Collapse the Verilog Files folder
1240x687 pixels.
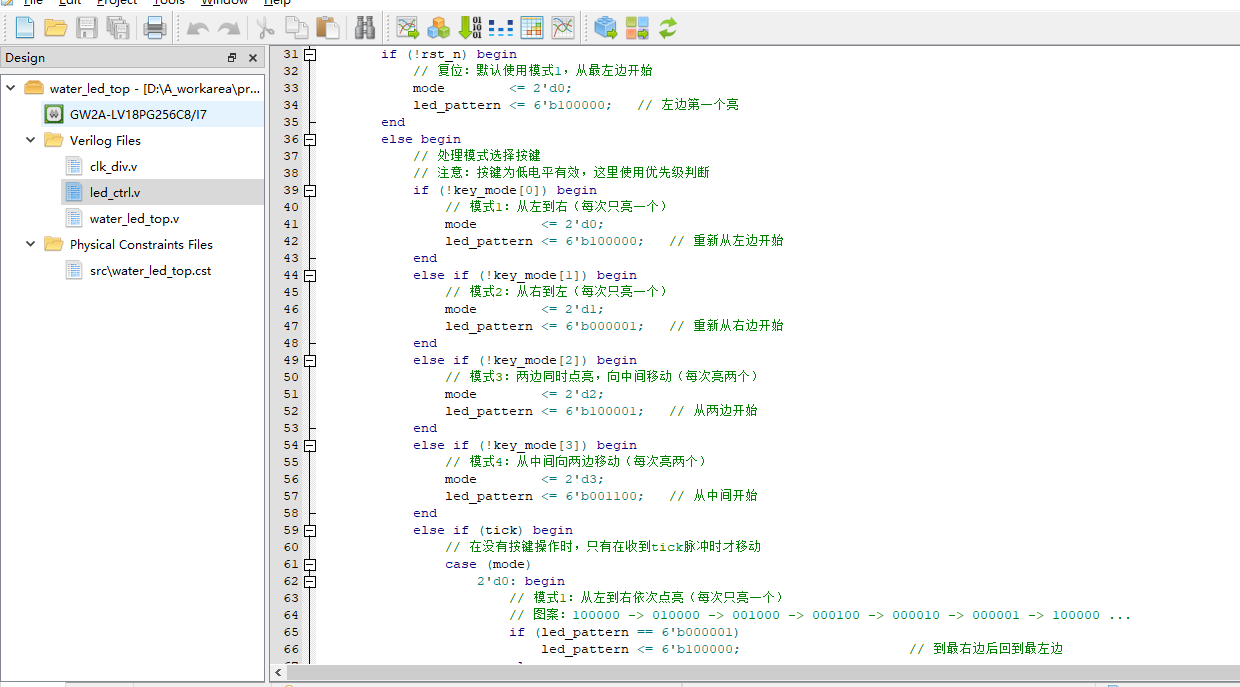pyautogui.click(x=31, y=140)
